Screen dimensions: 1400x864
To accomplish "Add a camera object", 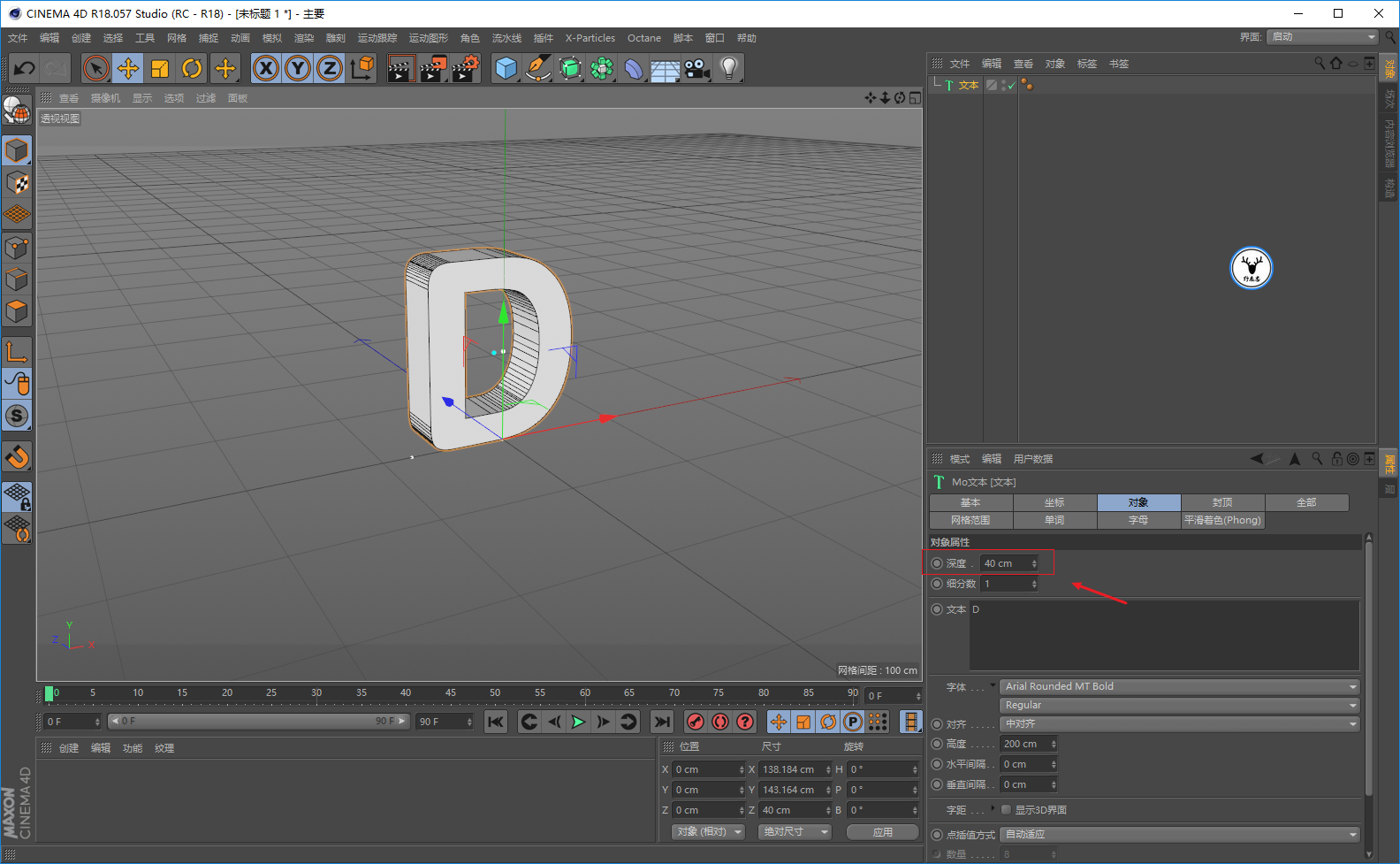I will [x=697, y=68].
